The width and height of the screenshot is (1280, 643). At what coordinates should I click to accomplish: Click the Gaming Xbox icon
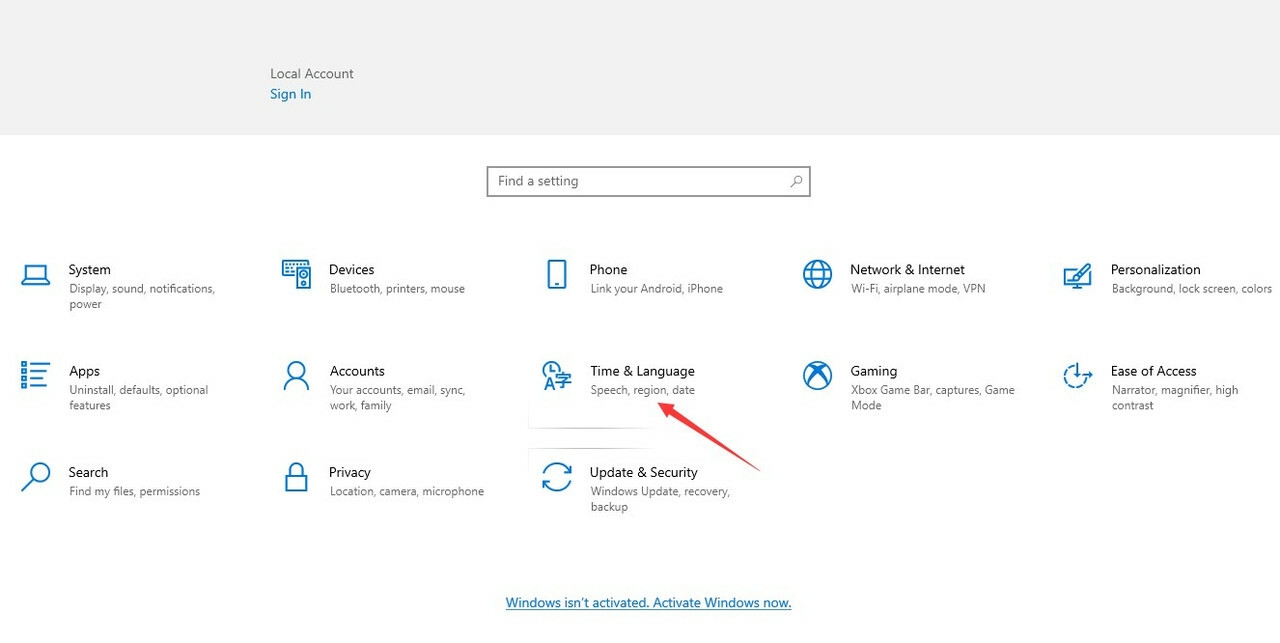pos(817,376)
